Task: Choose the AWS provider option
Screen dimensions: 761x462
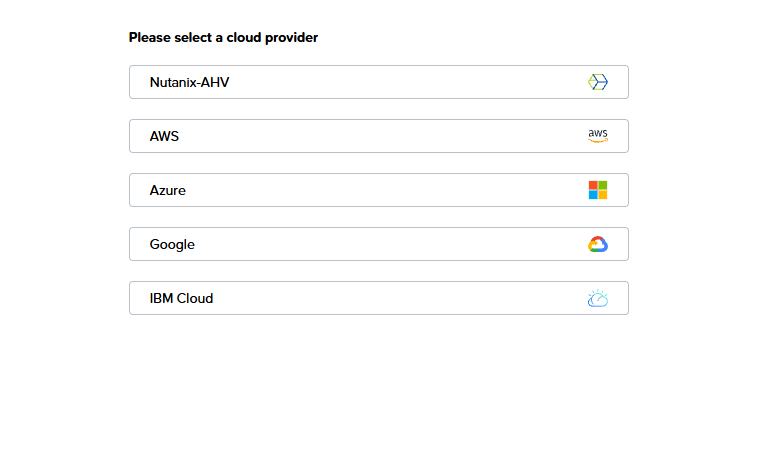Action: tap(378, 136)
